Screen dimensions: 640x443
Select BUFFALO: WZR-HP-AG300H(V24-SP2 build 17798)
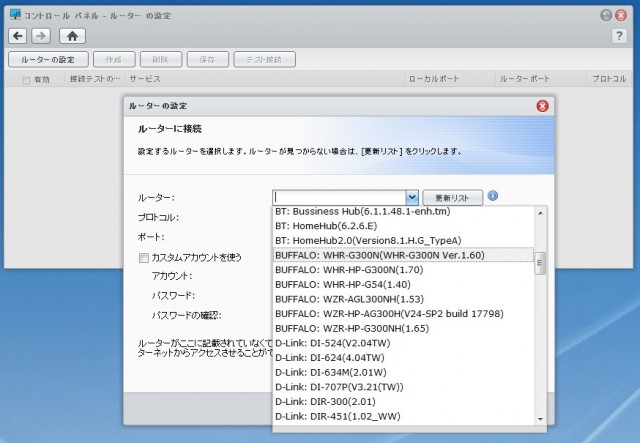403,314
